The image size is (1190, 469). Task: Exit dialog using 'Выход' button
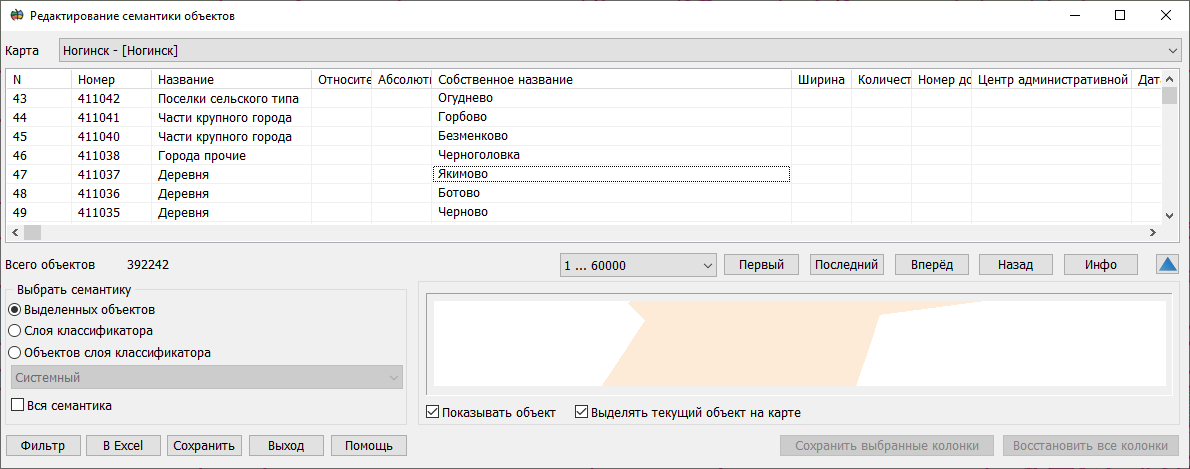tap(286, 445)
